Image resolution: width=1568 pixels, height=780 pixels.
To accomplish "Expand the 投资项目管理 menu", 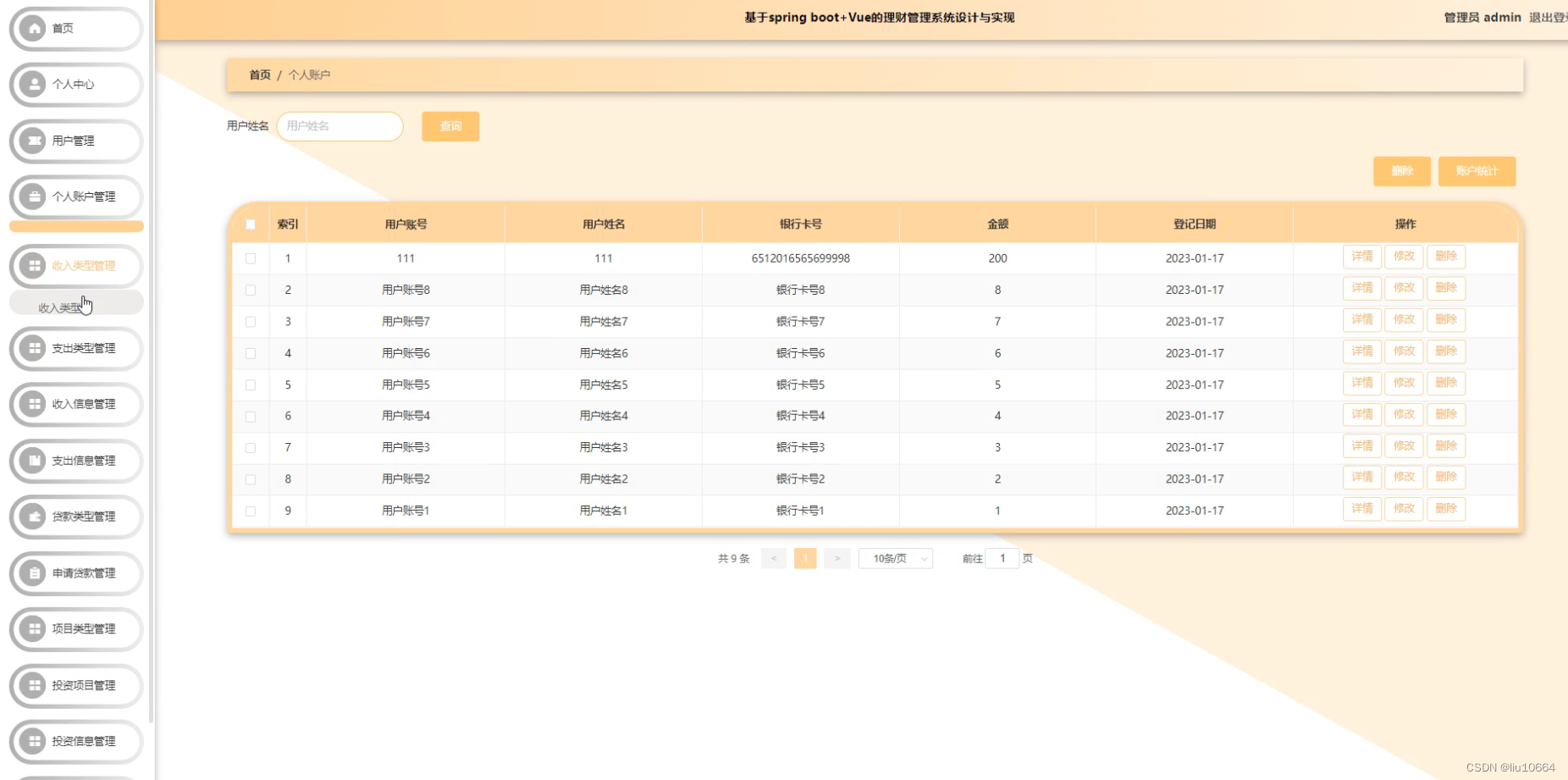I will pyautogui.click(x=76, y=685).
